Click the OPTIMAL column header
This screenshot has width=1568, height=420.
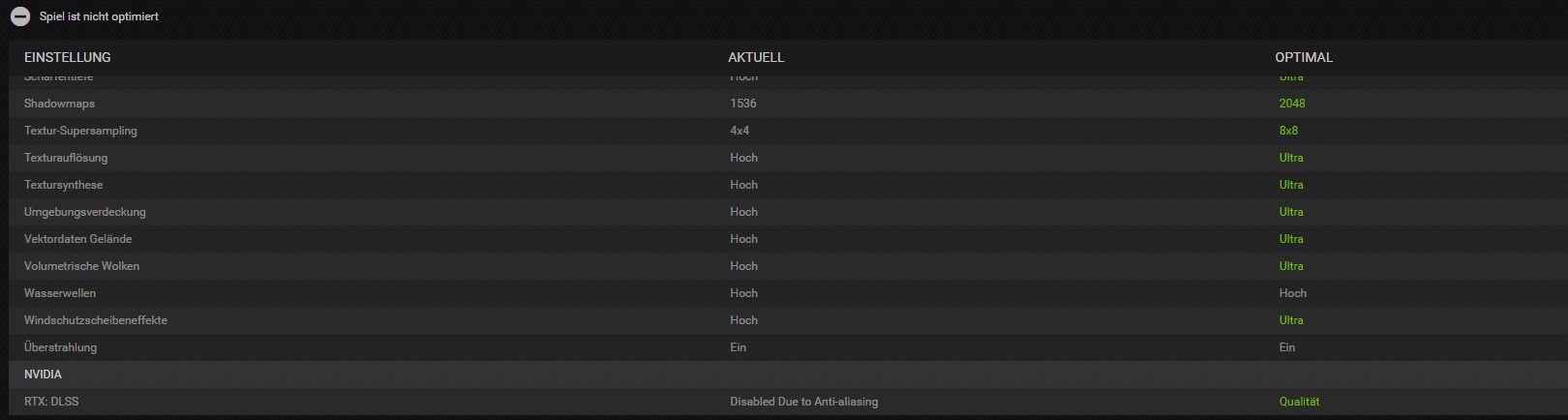[x=1304, y=57]
